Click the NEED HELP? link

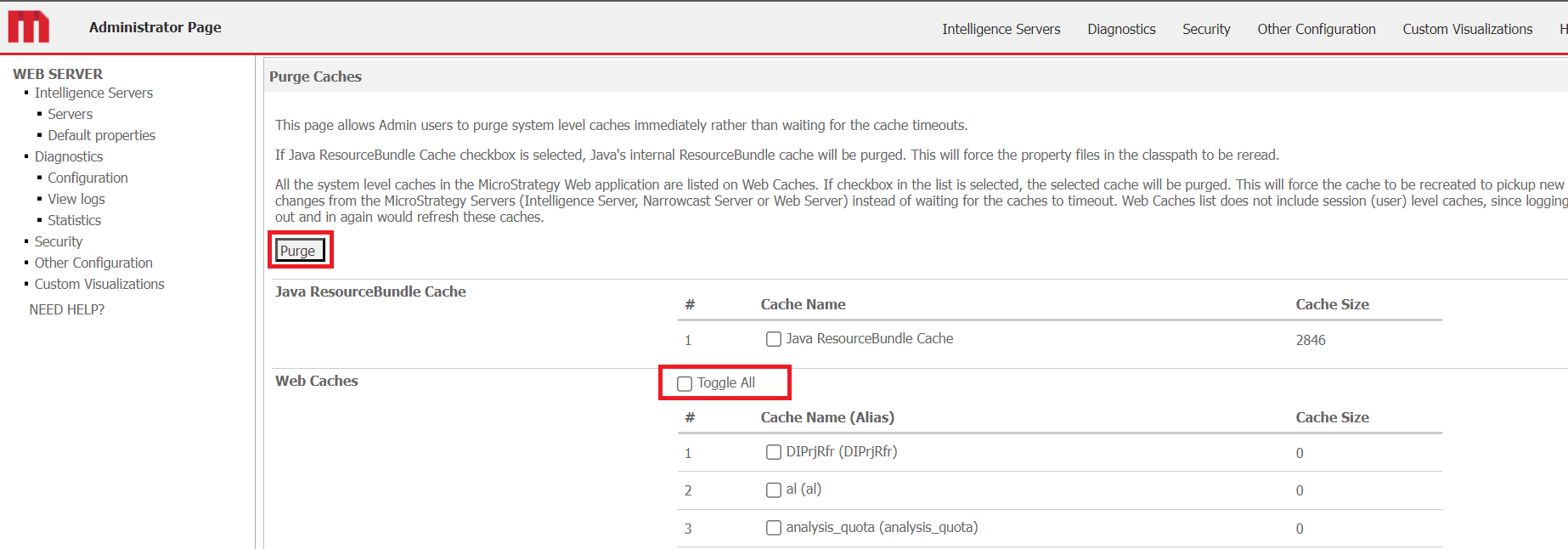(66, 308)
